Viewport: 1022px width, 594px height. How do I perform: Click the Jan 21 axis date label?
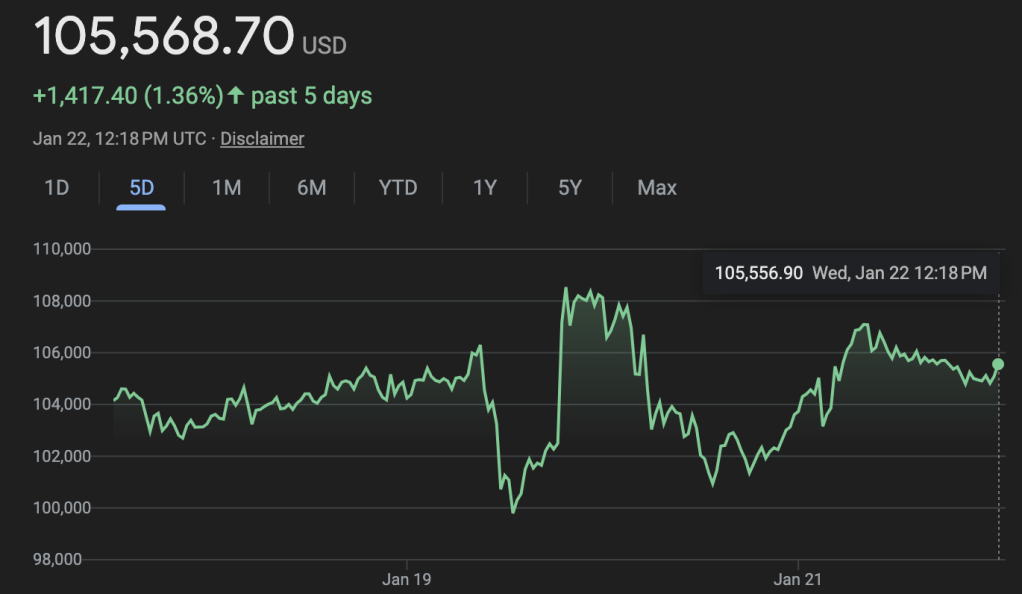[x=799, y=579]
